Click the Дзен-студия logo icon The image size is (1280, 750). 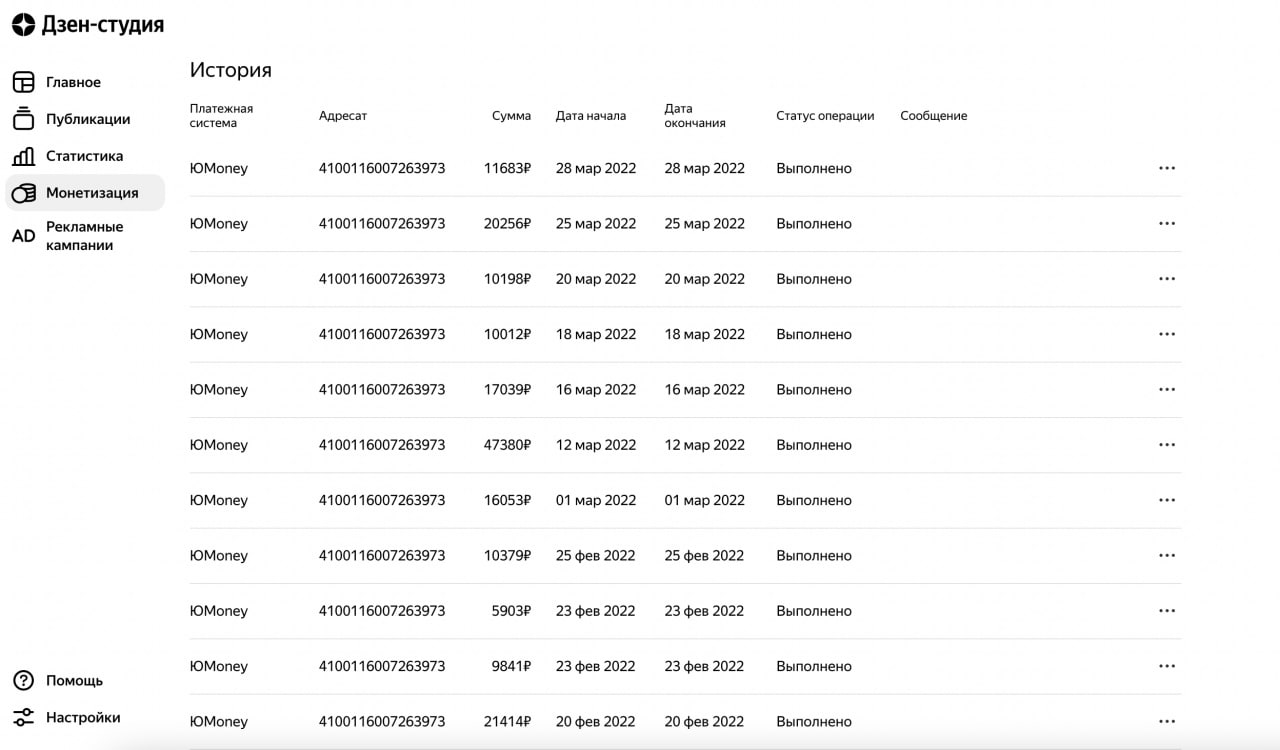click(x=23, y=25)
